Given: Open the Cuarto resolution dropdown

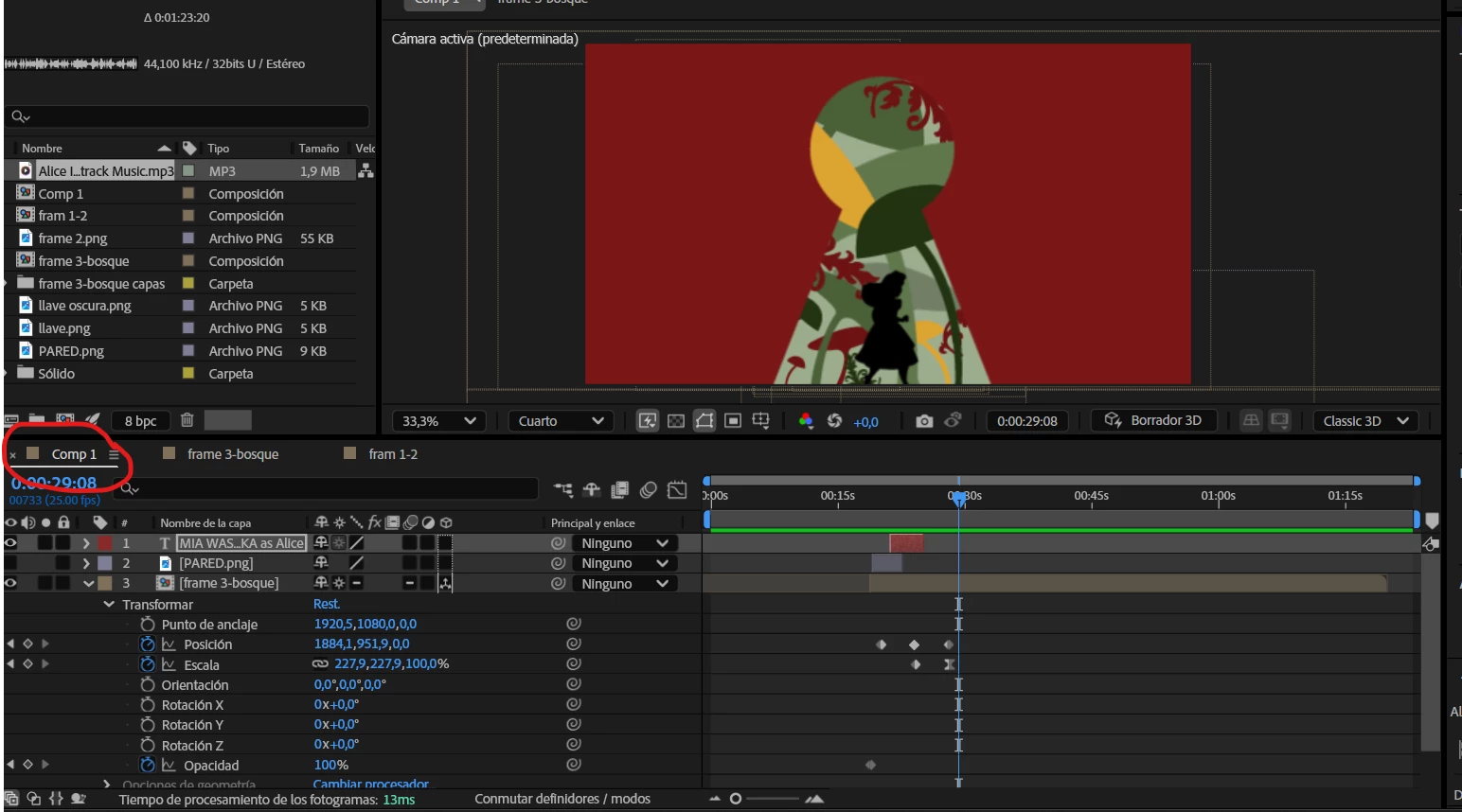Looking at the screenshot, I should click(561, 421).
